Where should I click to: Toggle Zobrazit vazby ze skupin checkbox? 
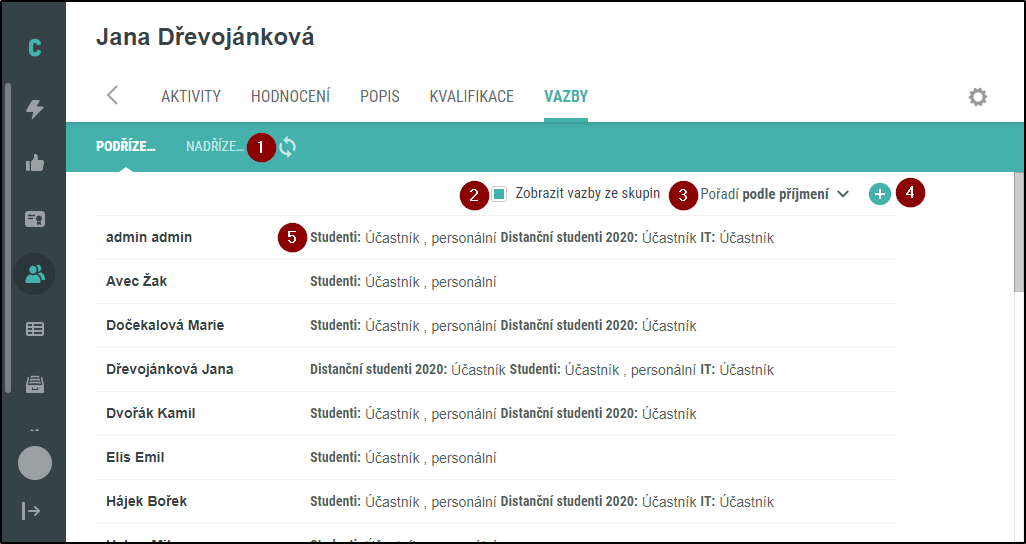coord(499,194)
